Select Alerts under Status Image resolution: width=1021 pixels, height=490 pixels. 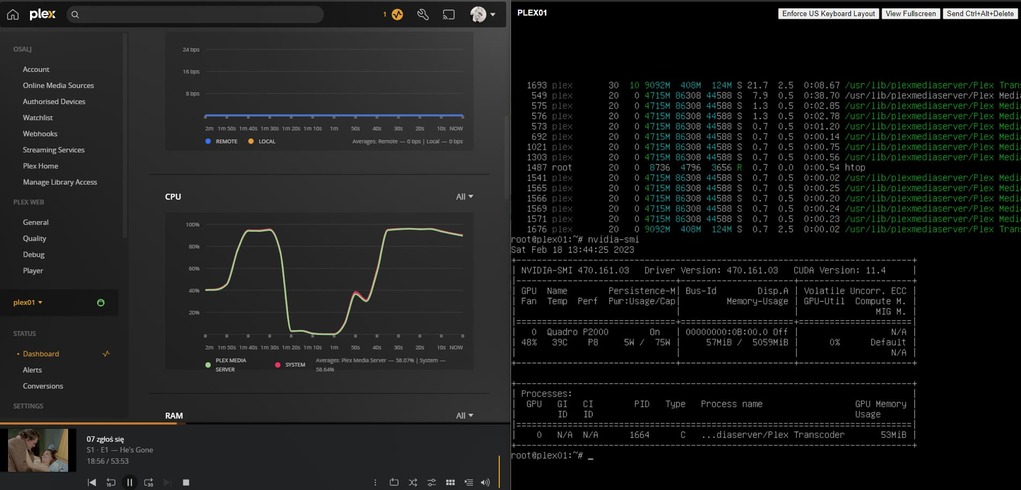point(33,370)
